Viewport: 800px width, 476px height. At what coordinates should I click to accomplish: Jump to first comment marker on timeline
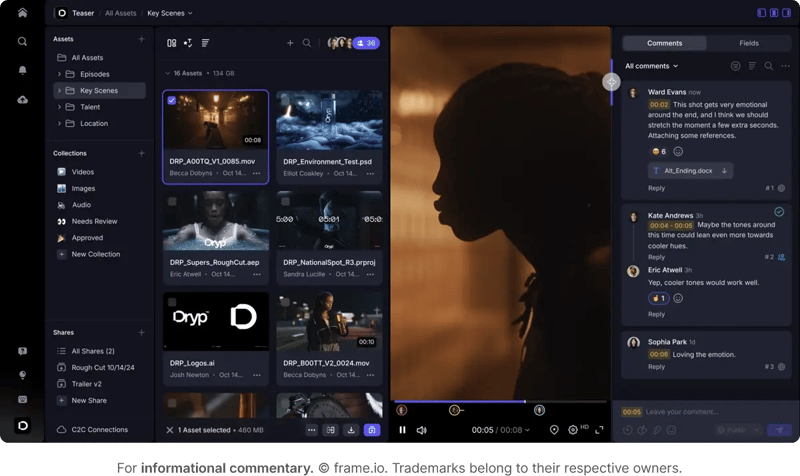(x=402, y=410)
